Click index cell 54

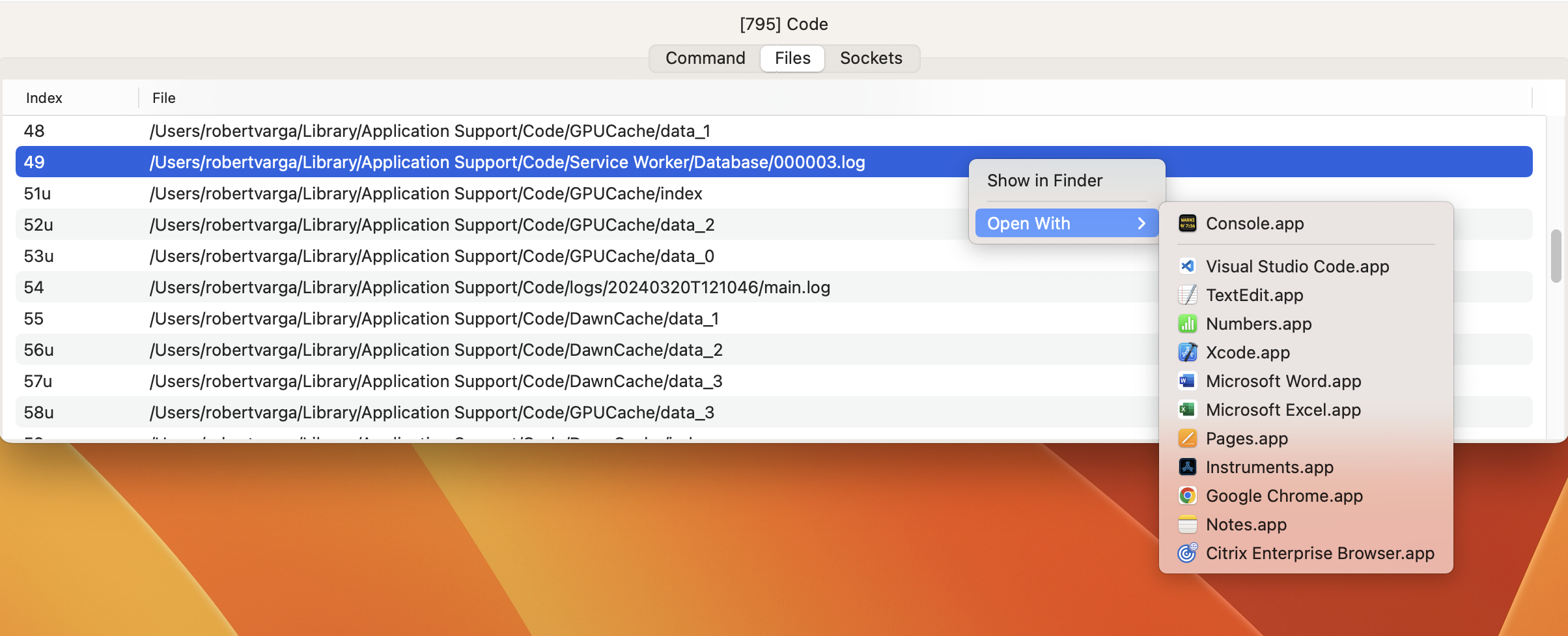tap(34, 287)
